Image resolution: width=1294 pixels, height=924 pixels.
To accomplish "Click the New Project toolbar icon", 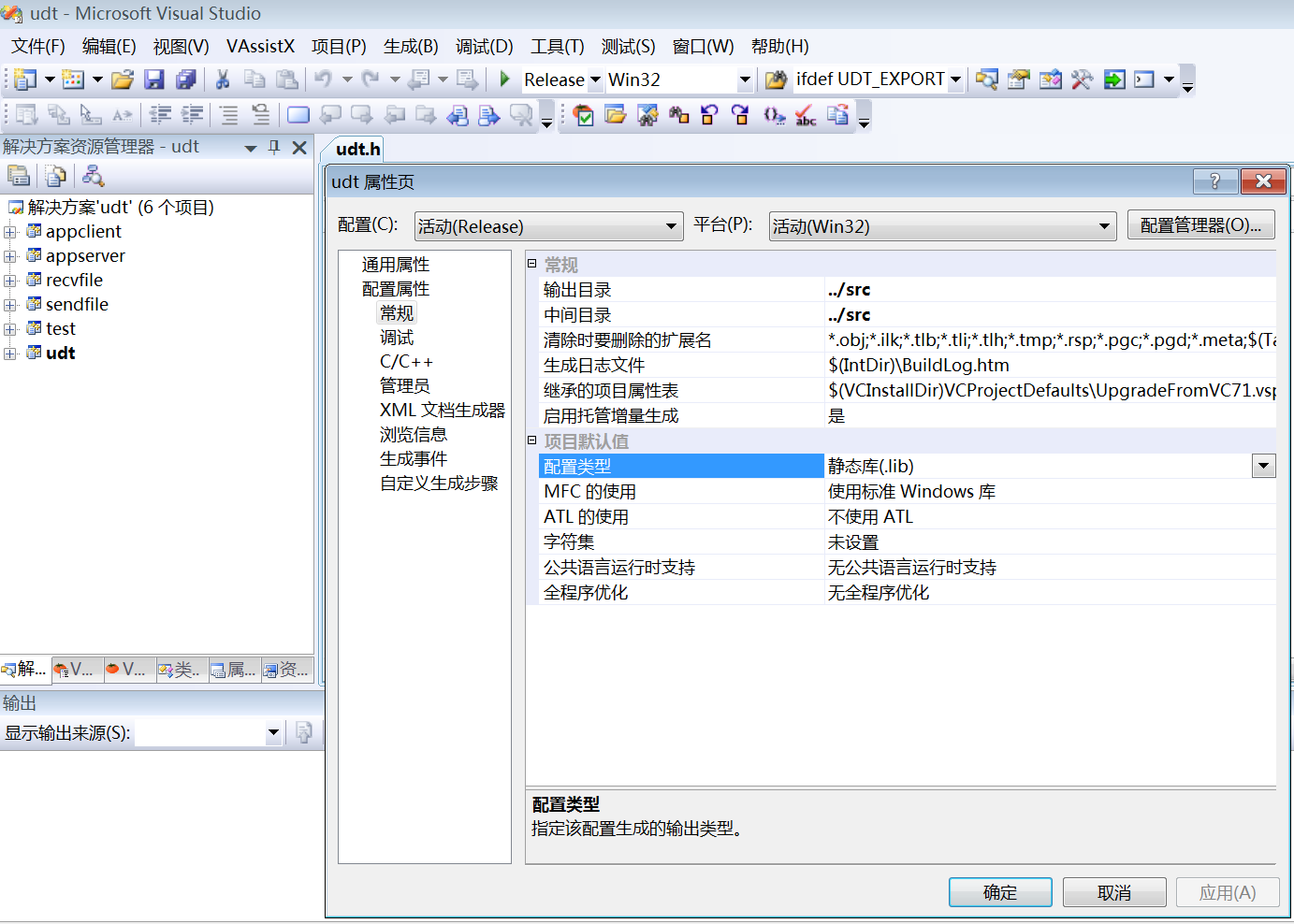I will (25, 79).
